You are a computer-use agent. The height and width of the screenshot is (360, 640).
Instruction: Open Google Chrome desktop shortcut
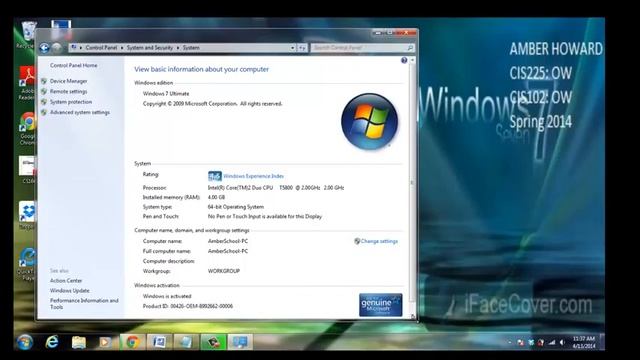(x=28, y=129)
